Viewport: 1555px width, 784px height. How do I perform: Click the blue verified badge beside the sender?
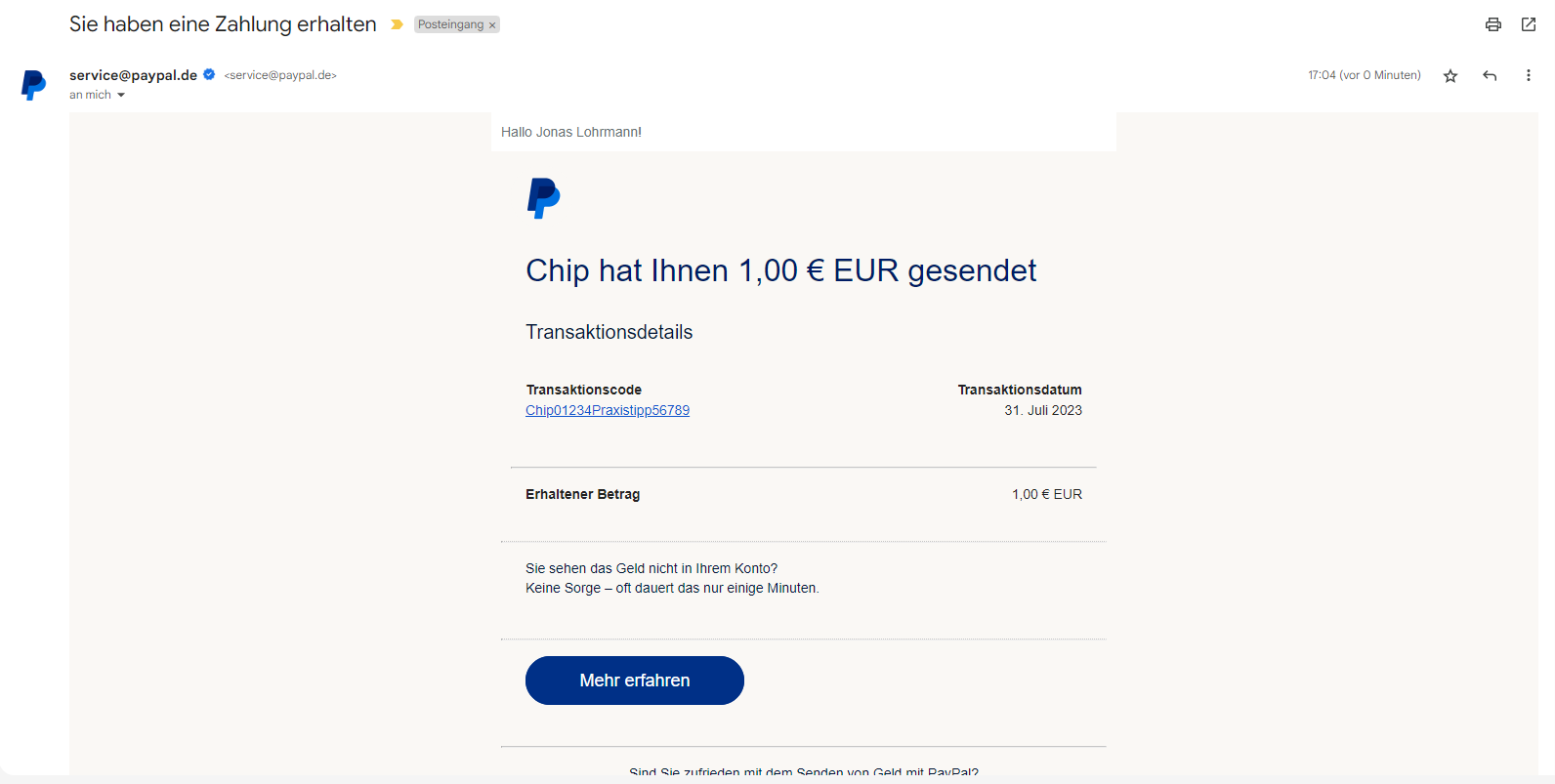click(209, 74)
